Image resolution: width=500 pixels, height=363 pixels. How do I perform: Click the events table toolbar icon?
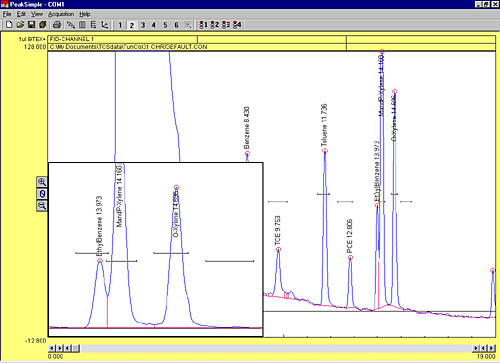tap(82, 25)
